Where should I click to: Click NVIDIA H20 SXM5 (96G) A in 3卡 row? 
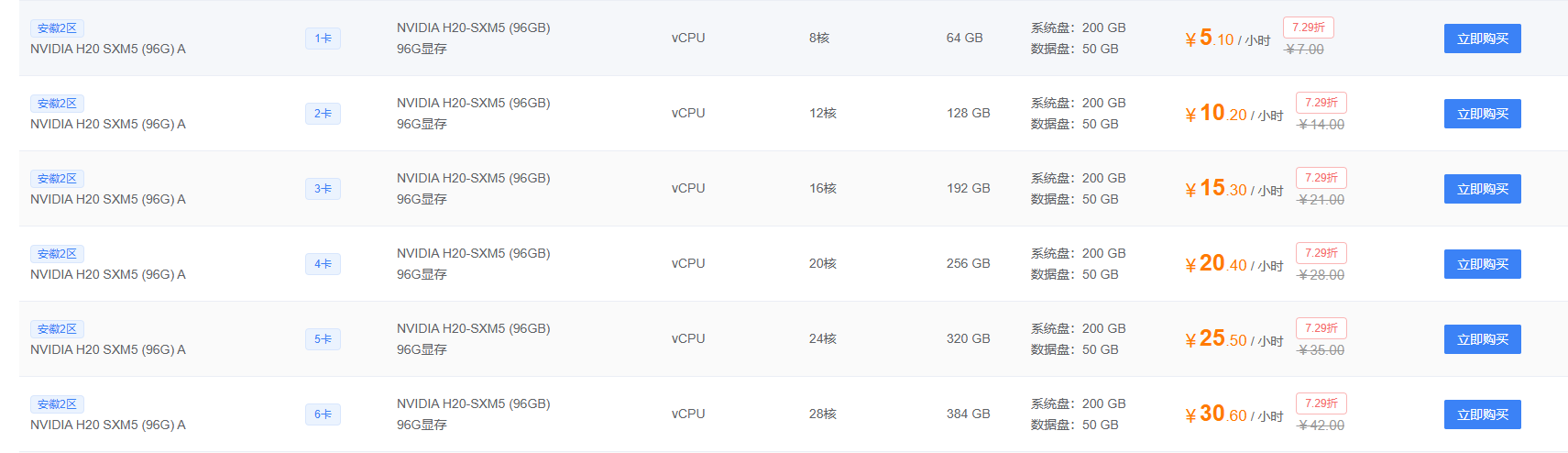point(108,199)
